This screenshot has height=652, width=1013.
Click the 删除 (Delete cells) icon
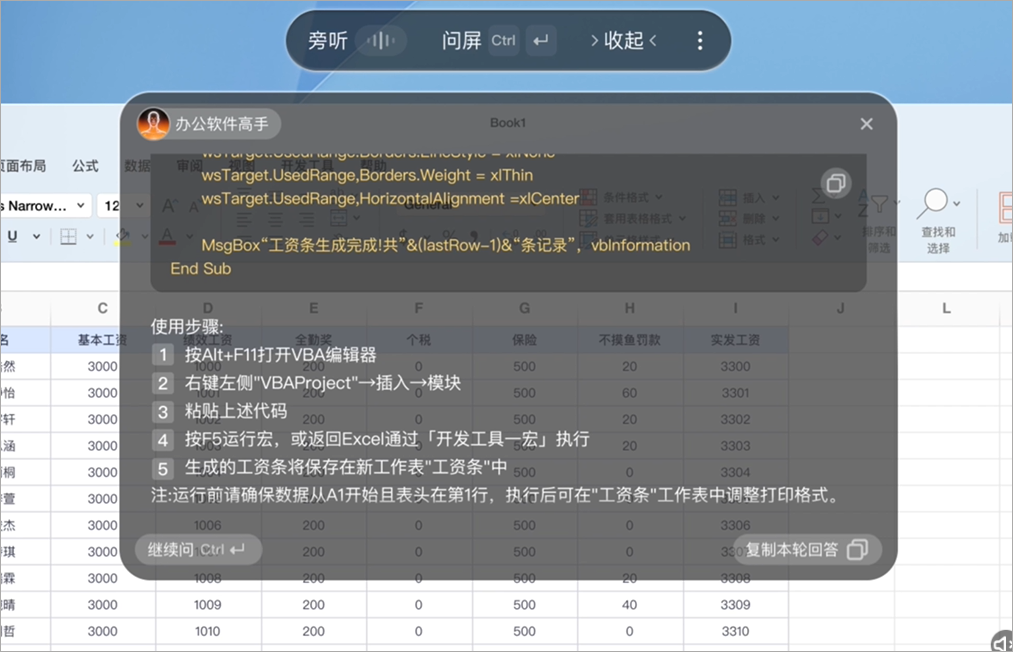(728, 217)
